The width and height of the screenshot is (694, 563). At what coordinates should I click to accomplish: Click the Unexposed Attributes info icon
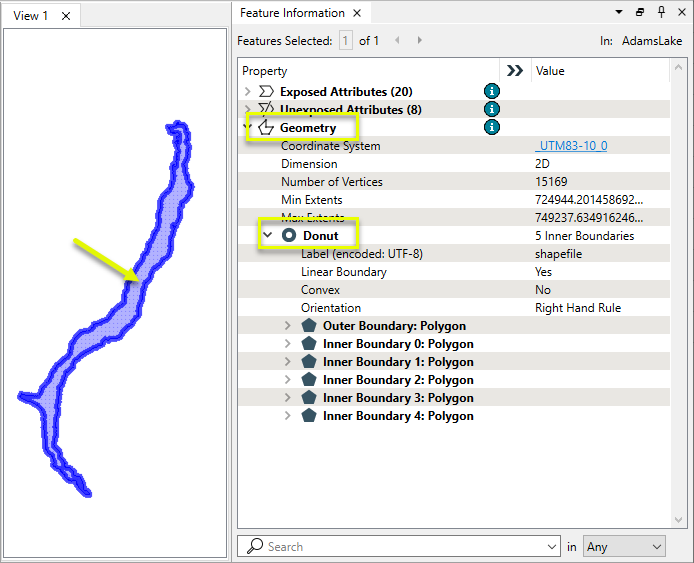(x=492, y=109)
